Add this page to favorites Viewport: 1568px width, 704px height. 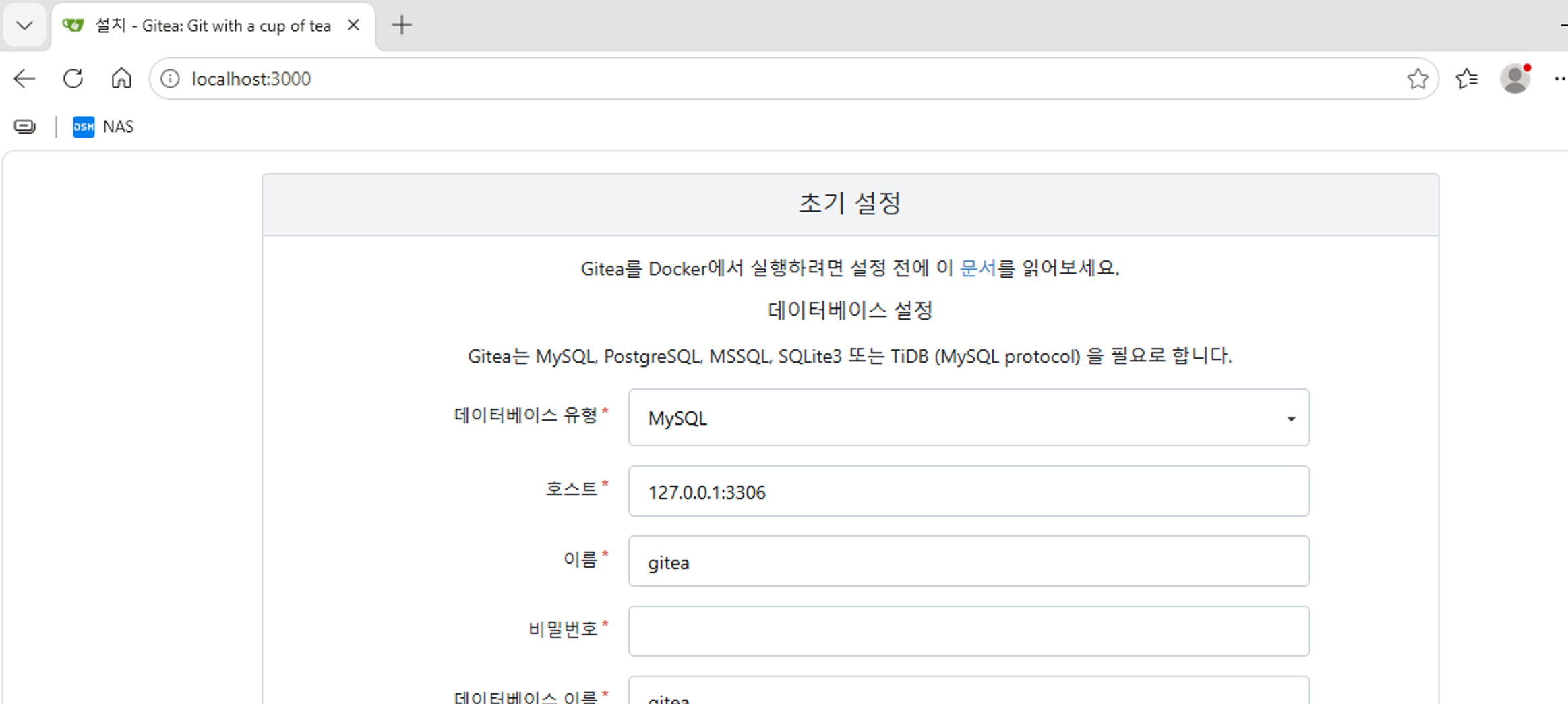tap(1417, 79)
